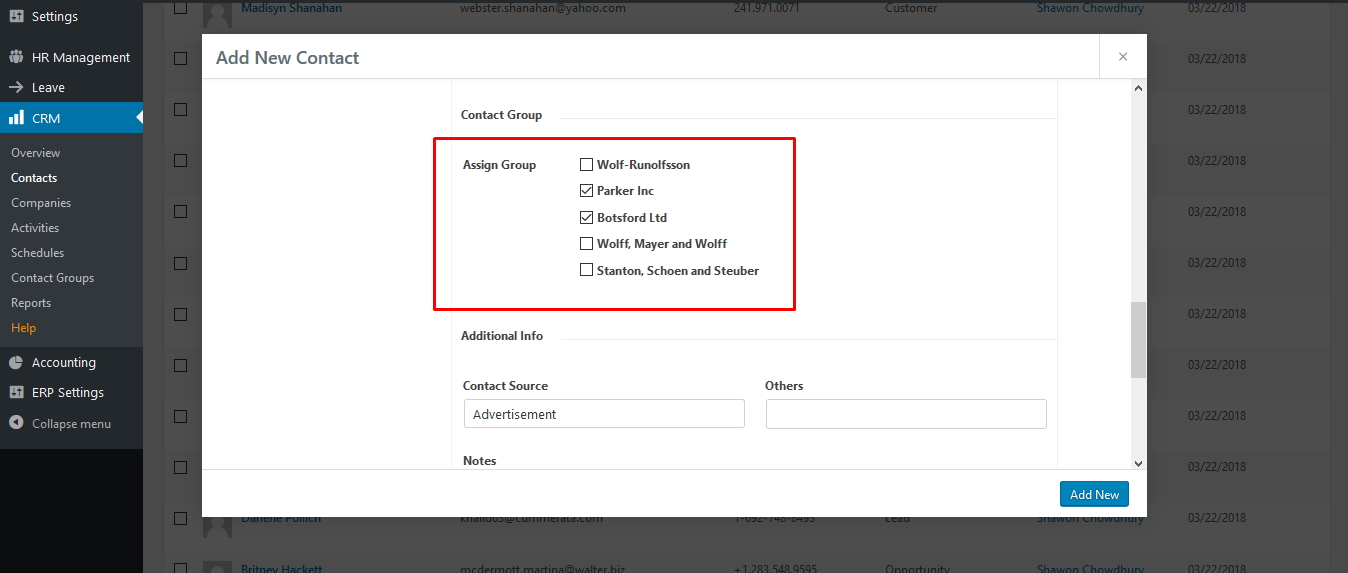Open the Contact Groups submenu item
The width and height of the screenshot is (1348, 573).
(52, 278)
